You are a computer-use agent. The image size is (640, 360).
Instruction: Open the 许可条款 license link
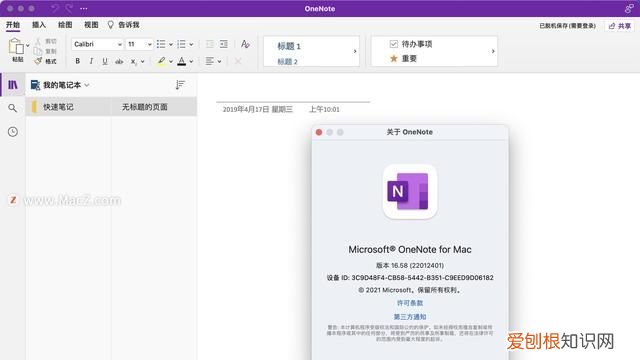(410, 303)
